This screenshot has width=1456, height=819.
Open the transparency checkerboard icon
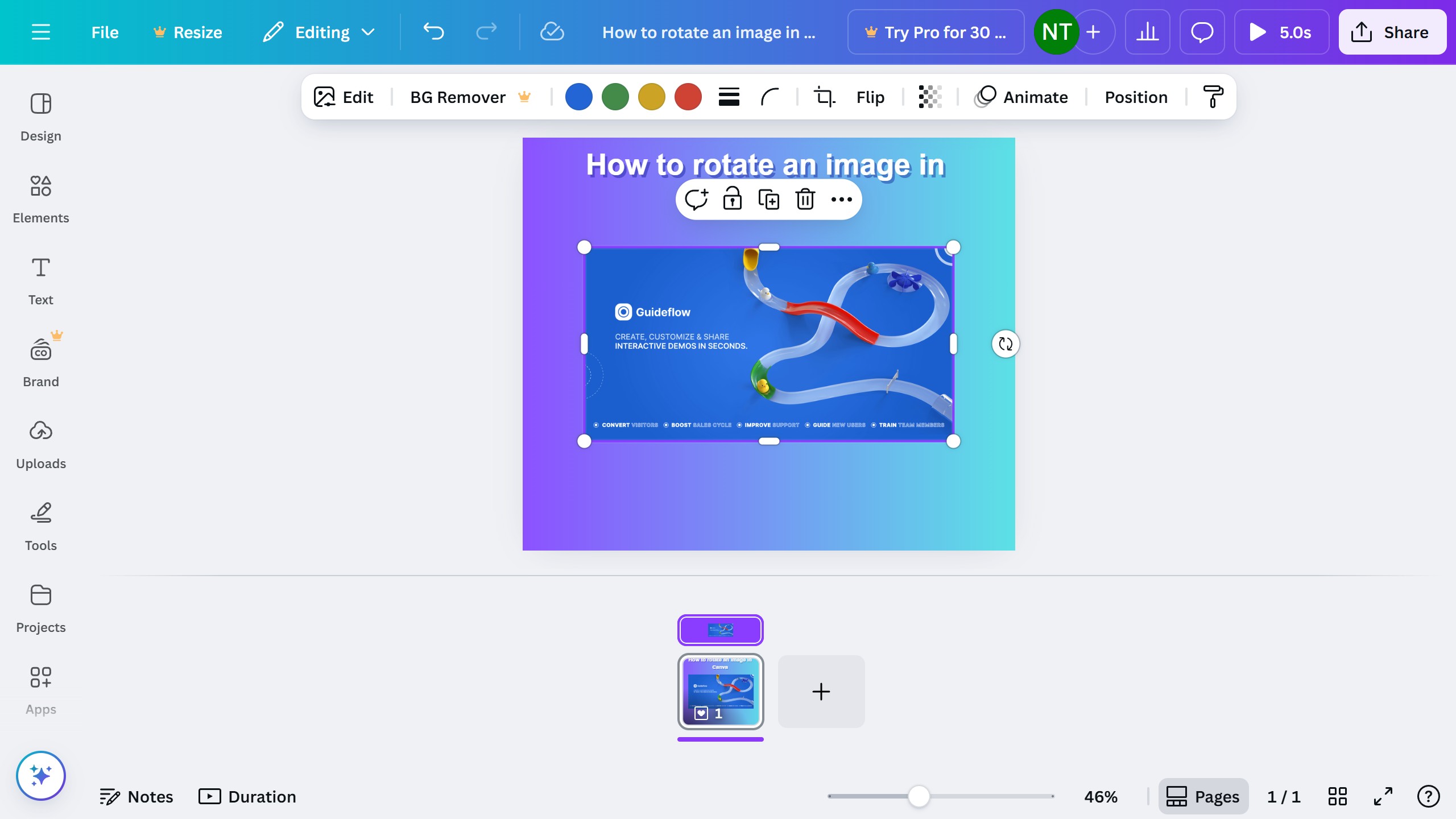930,97
